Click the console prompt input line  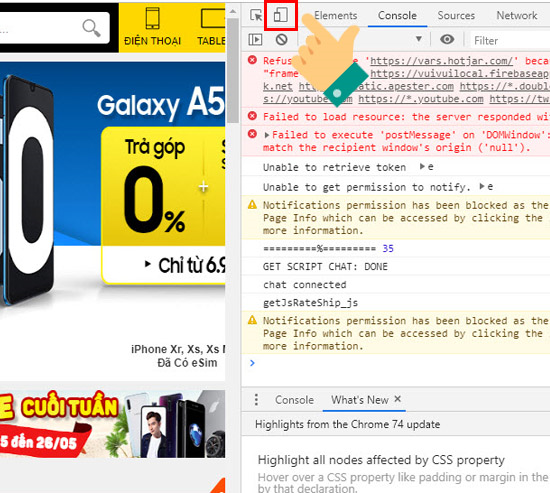(400, 363)
